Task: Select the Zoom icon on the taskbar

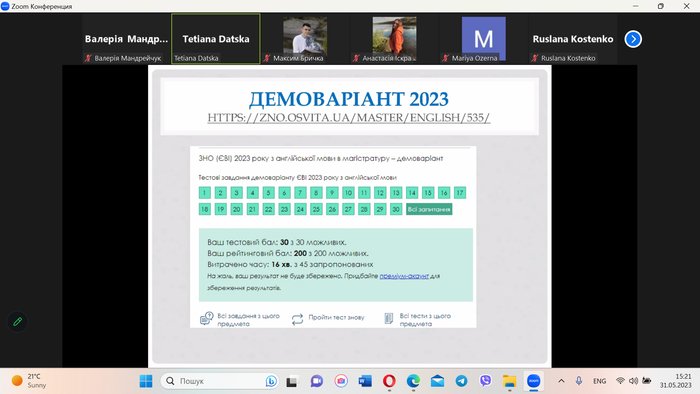Action: (533, 381)
